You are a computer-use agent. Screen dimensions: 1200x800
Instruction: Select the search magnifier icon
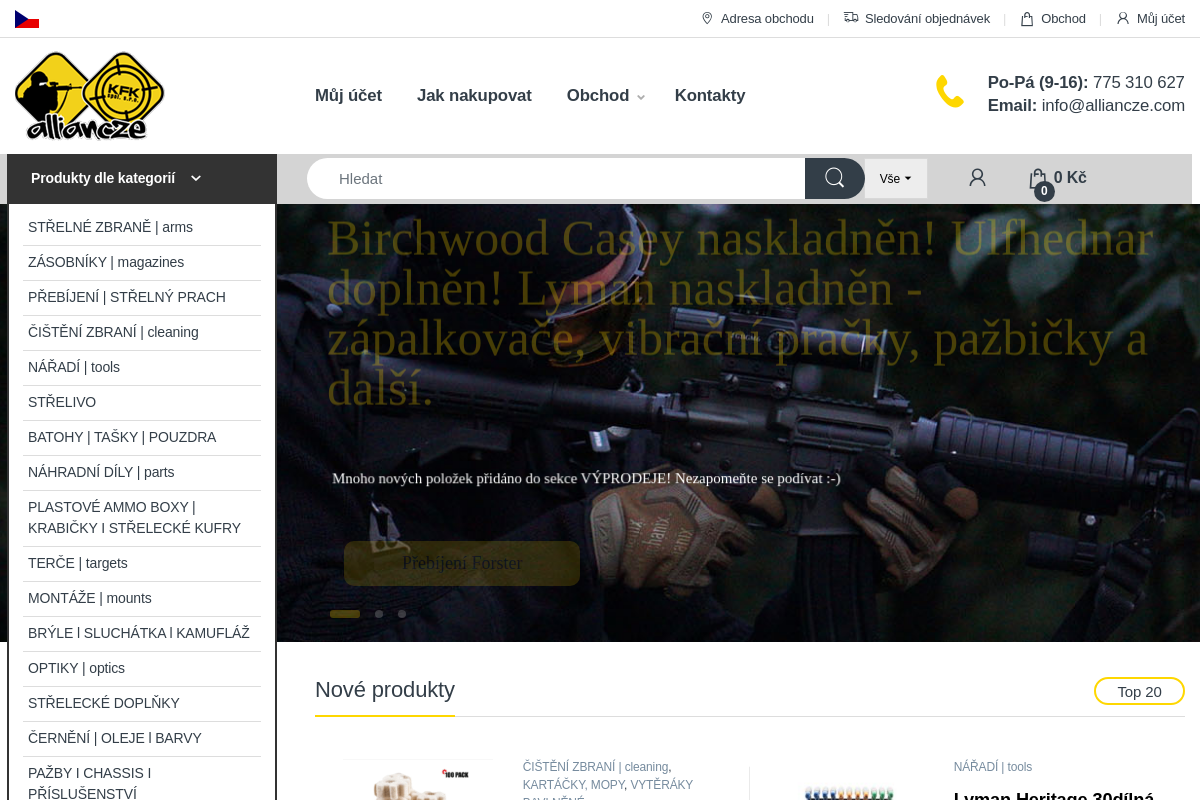click(834, 178)
